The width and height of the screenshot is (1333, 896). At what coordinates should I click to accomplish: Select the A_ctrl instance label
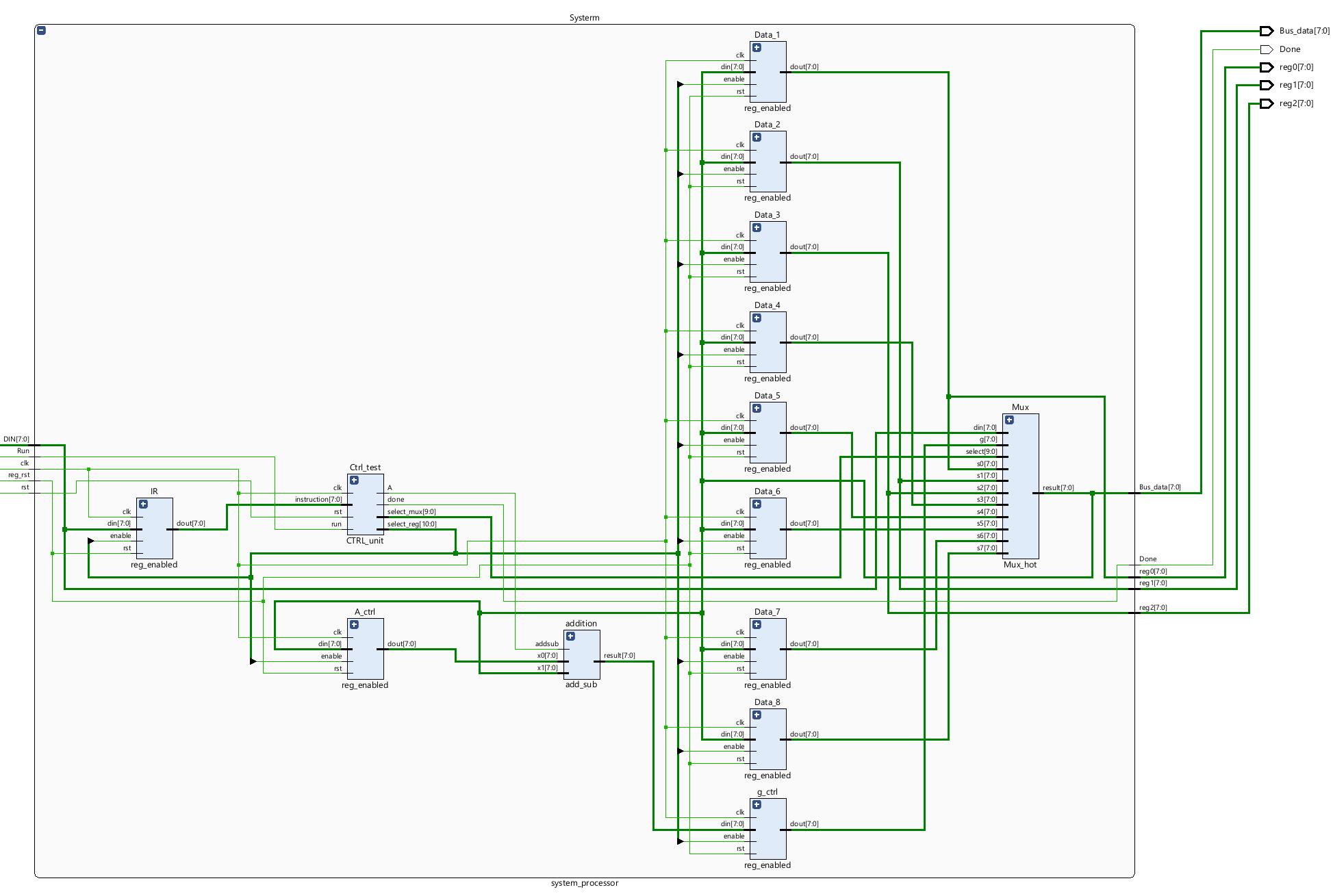coord(365,612)
